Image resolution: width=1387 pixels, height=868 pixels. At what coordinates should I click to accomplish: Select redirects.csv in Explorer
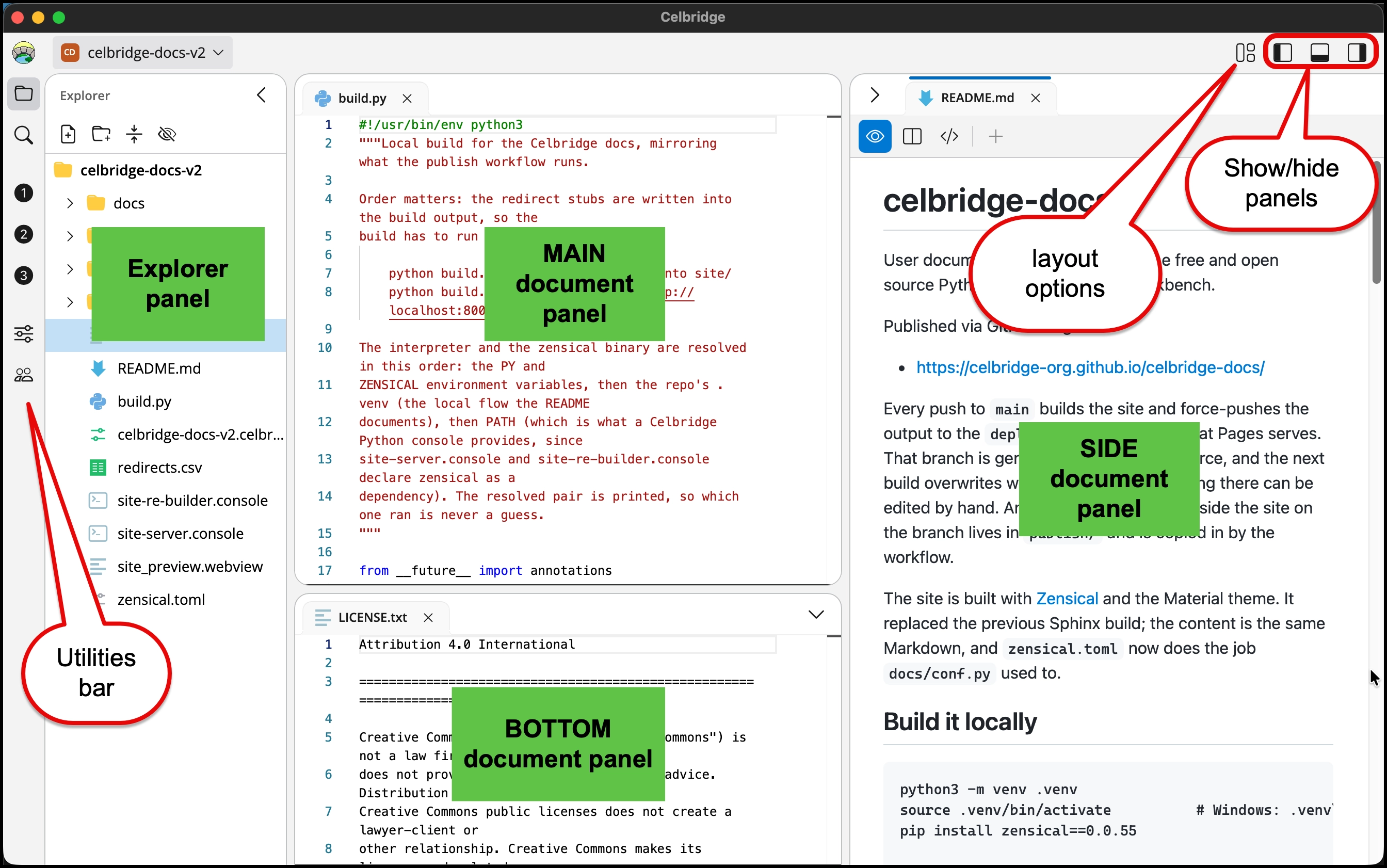tap(166, 468)
